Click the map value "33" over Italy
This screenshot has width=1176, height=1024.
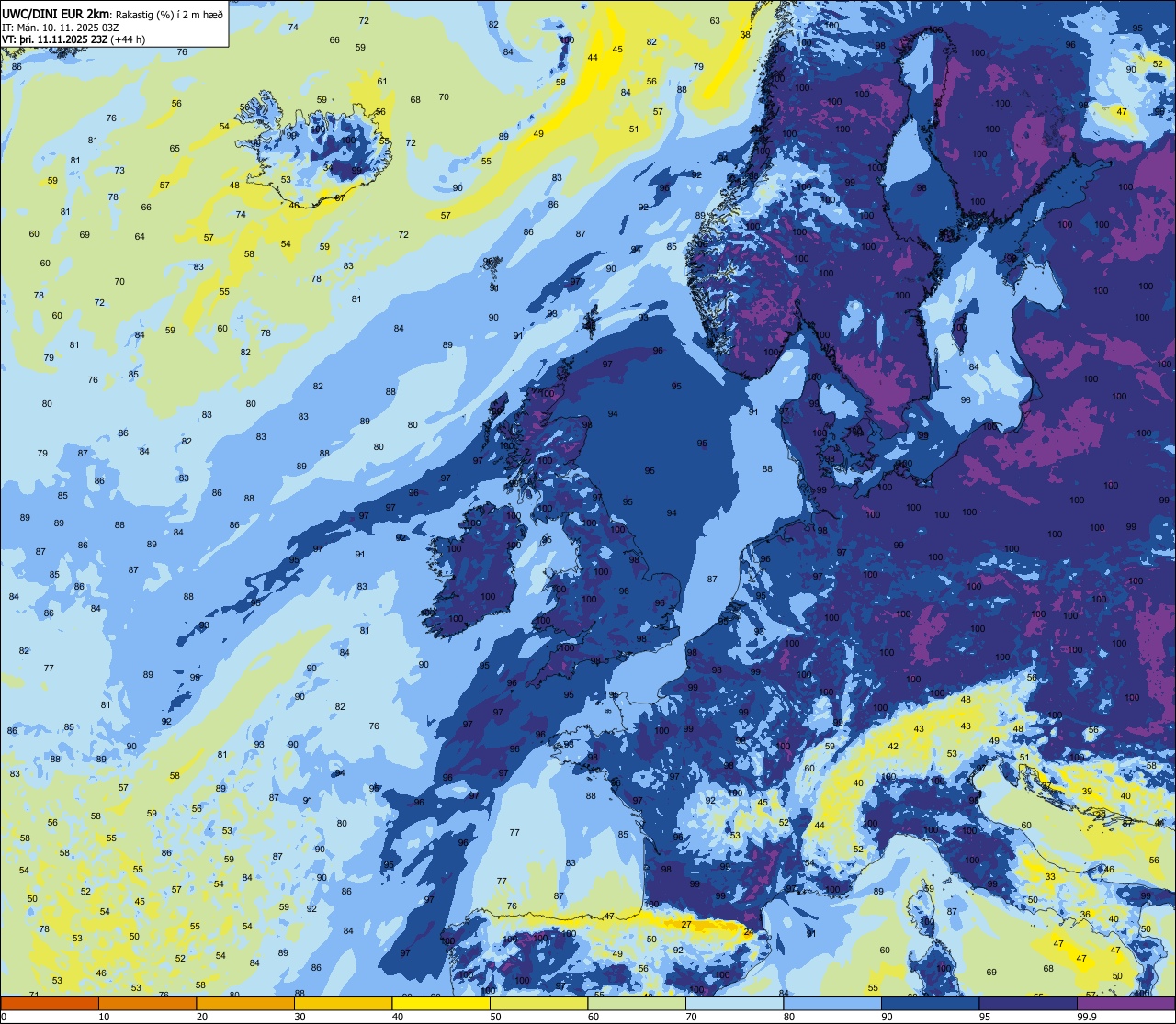pyautogui.click(x=1050, y=876)
